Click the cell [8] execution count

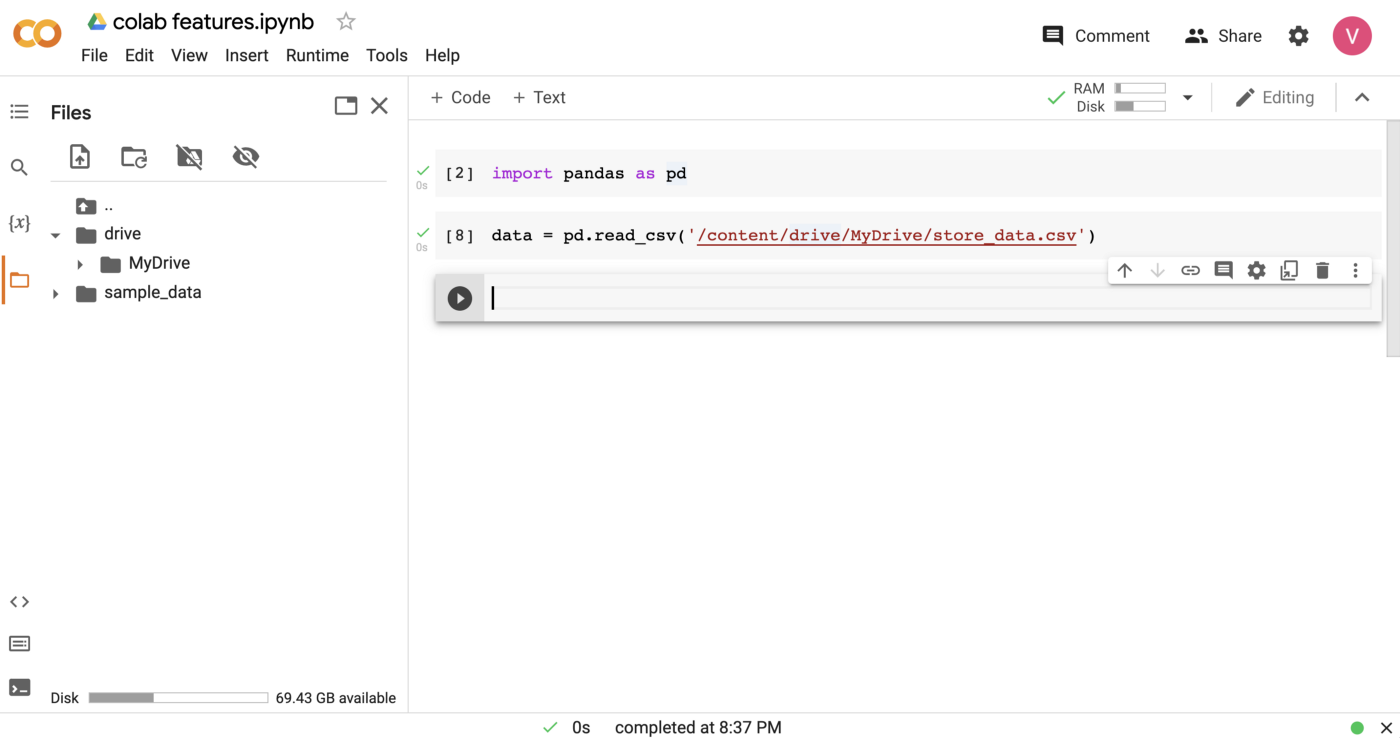click(x=460, y=236)
